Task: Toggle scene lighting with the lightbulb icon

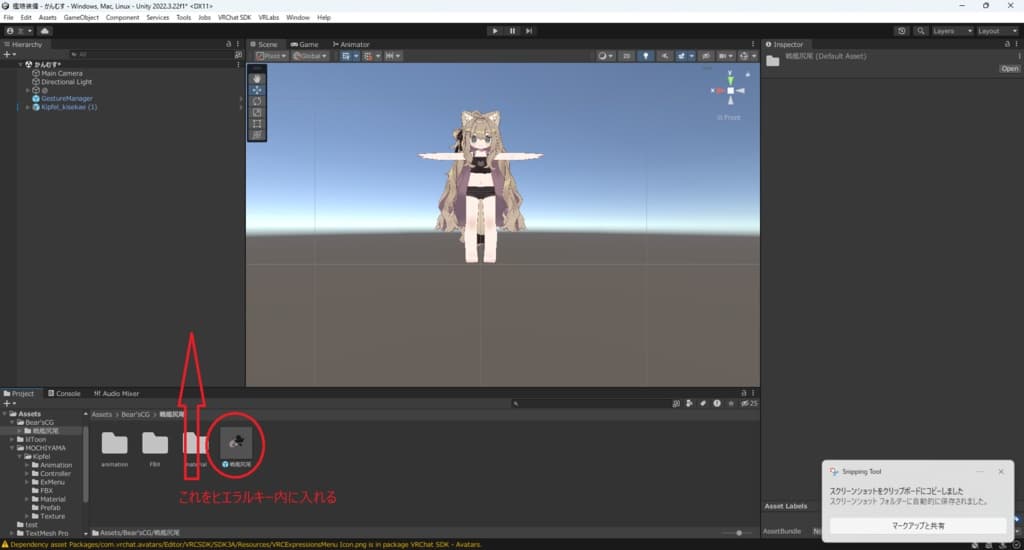Action: tap(645, 56)
